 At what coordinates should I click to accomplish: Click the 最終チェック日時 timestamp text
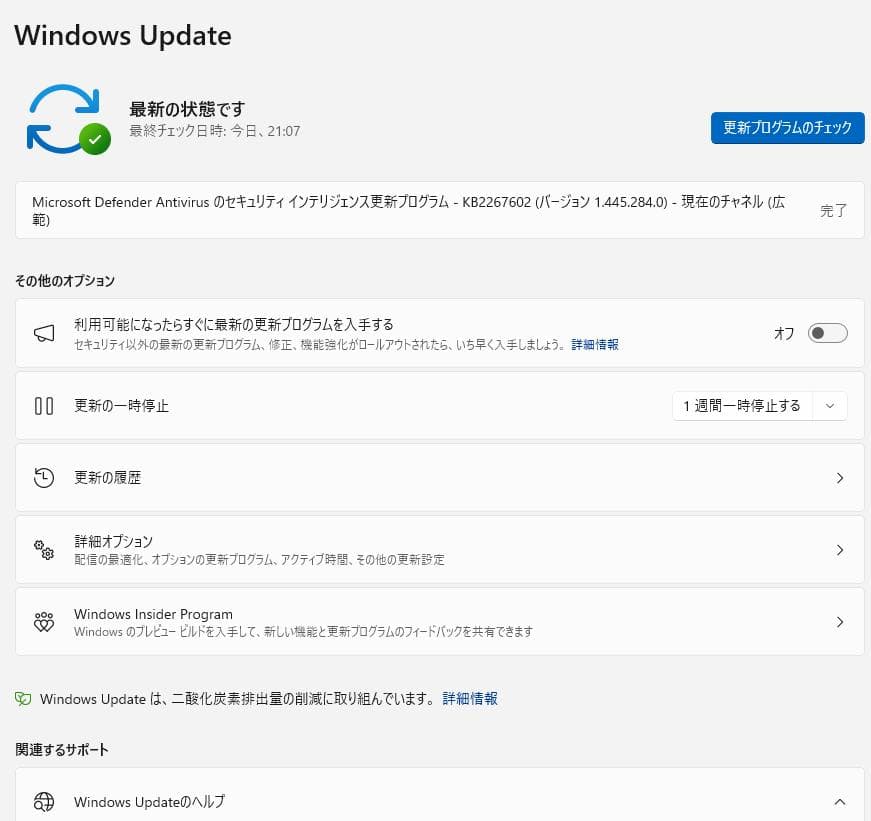214,131
